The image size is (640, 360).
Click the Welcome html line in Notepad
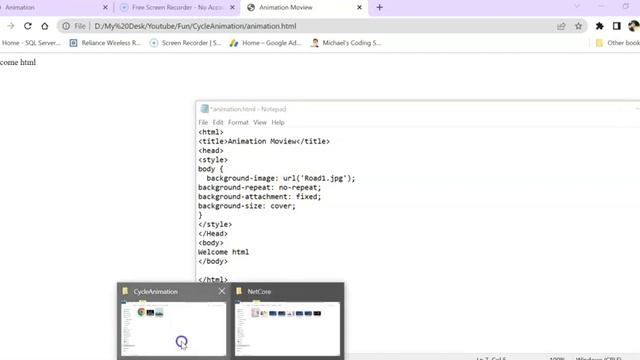[224, 252]
